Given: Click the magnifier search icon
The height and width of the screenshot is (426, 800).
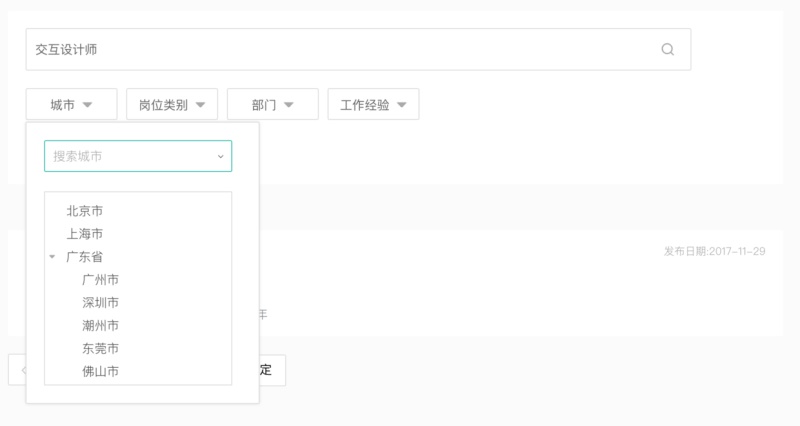Looking at the screenshot, I should [668, 49].
